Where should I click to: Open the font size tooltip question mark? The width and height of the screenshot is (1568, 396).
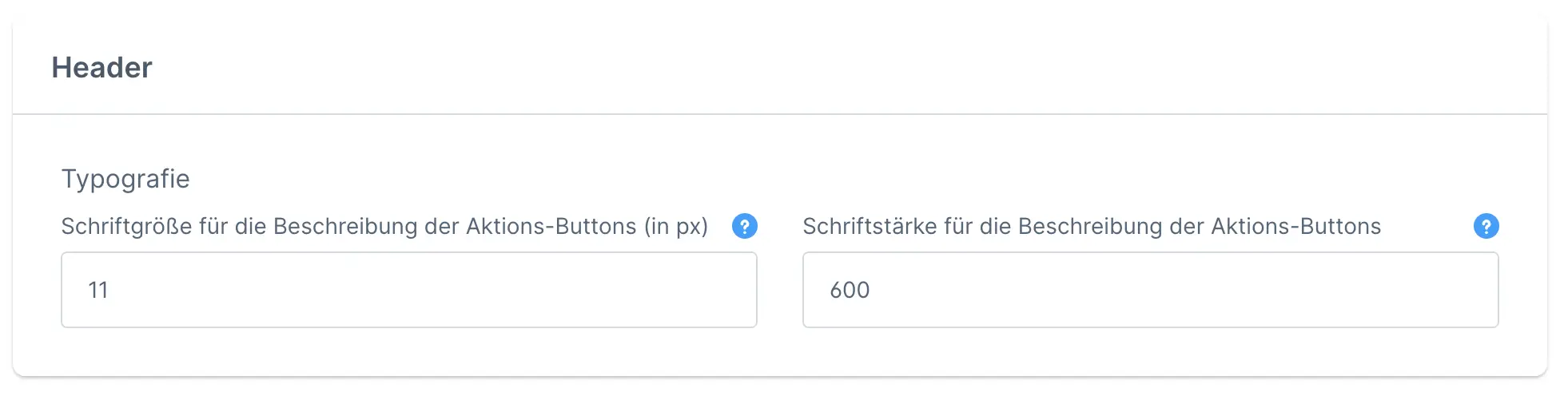(x=744, y=227)
